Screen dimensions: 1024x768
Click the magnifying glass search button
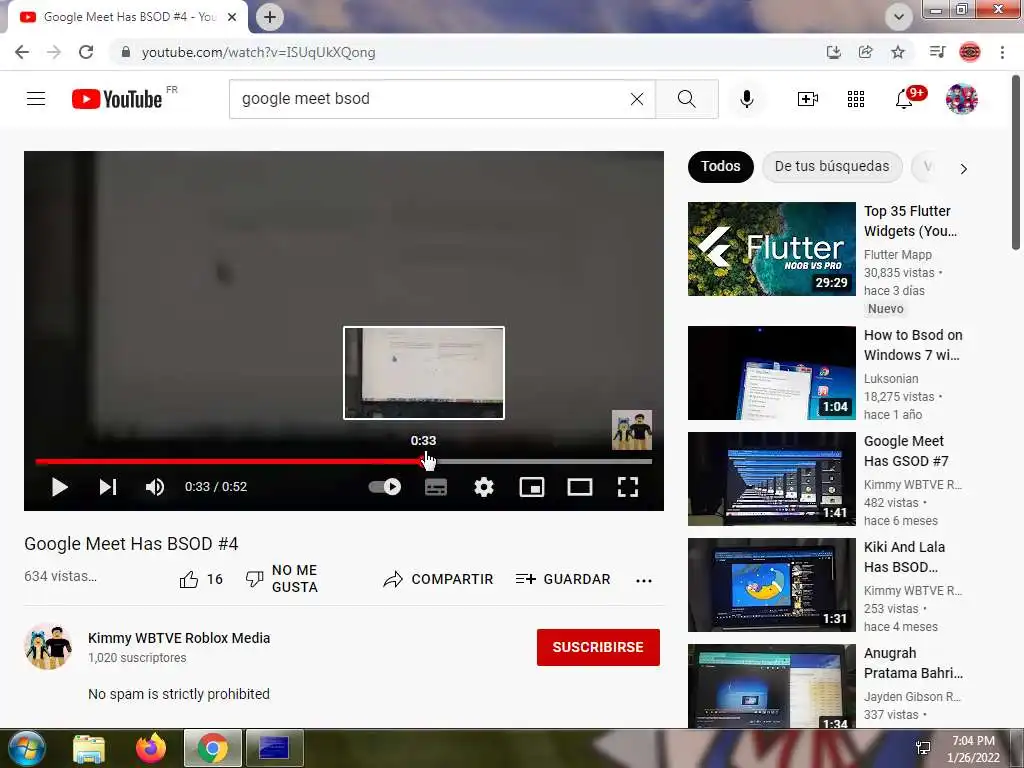pos(686,99)
